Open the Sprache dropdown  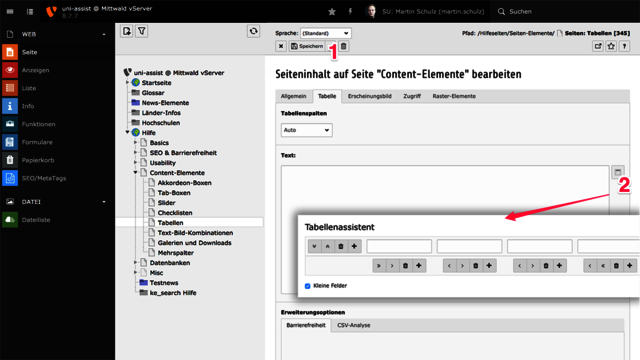click(x=325, y=33)
